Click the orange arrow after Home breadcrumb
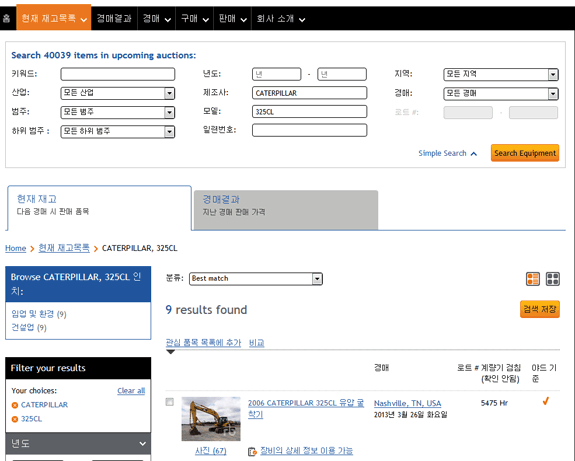575x461 pixels. click(x=32, y=249)
